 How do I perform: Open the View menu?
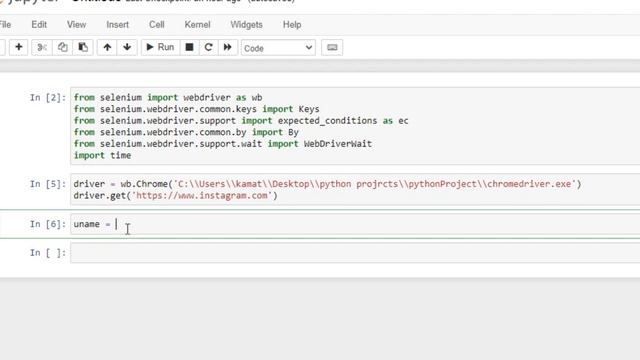76,24
